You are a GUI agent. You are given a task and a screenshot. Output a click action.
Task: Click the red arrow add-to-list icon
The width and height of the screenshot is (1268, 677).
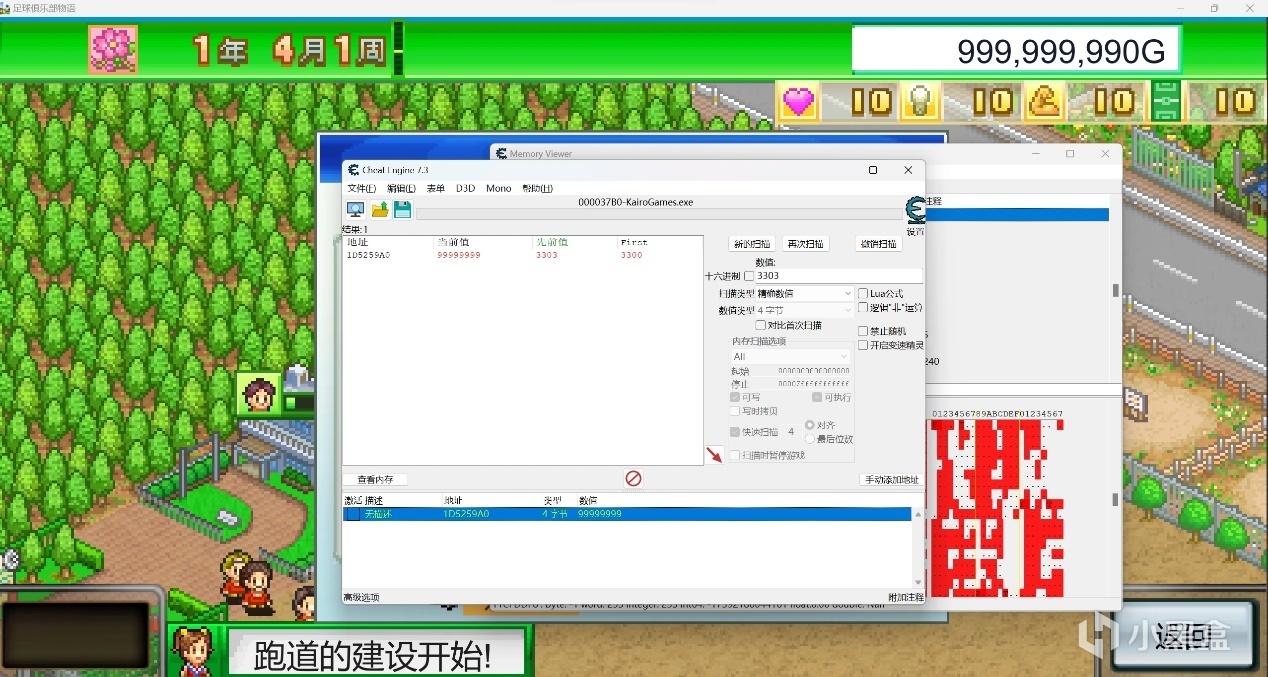point(714,455)
